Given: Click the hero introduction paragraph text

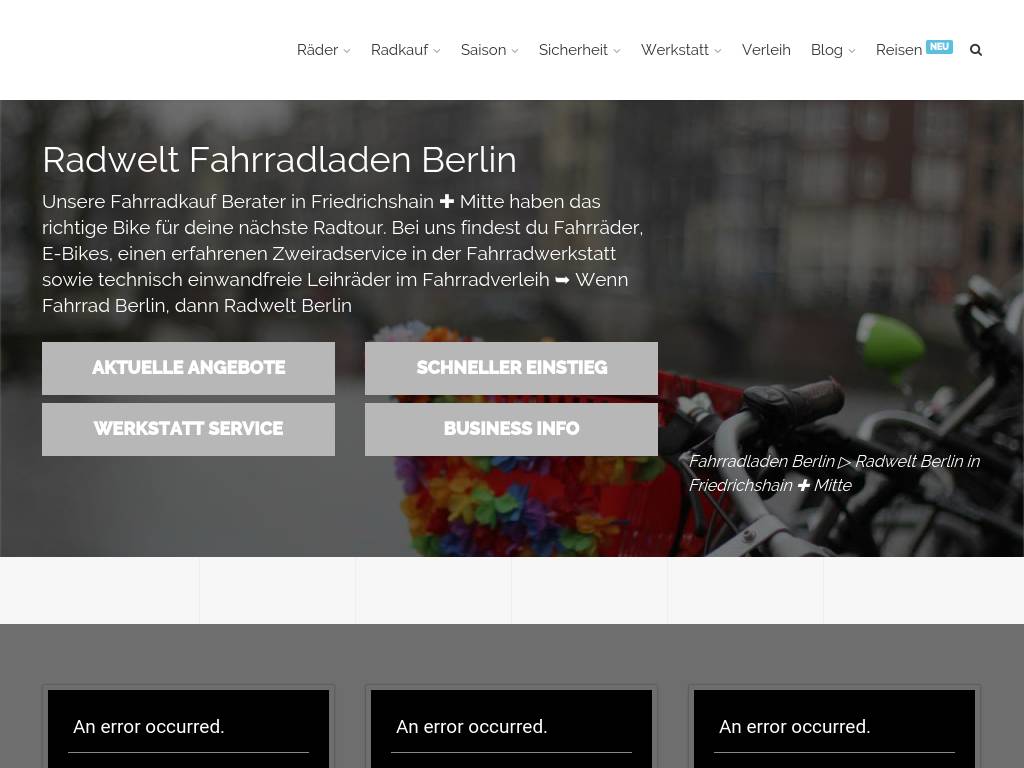Looking at the screenshot, I should pyautogui.click(x=342, y=253).
